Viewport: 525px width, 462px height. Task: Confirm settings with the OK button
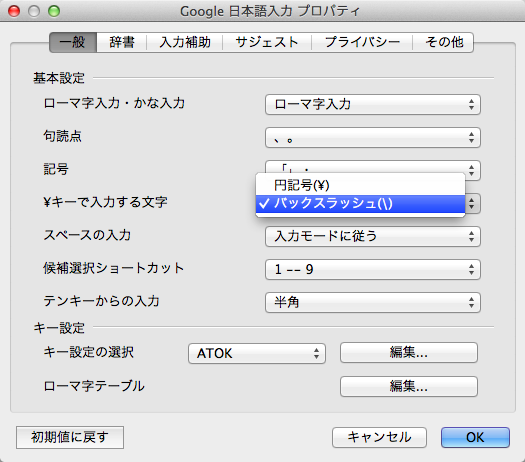475,437
